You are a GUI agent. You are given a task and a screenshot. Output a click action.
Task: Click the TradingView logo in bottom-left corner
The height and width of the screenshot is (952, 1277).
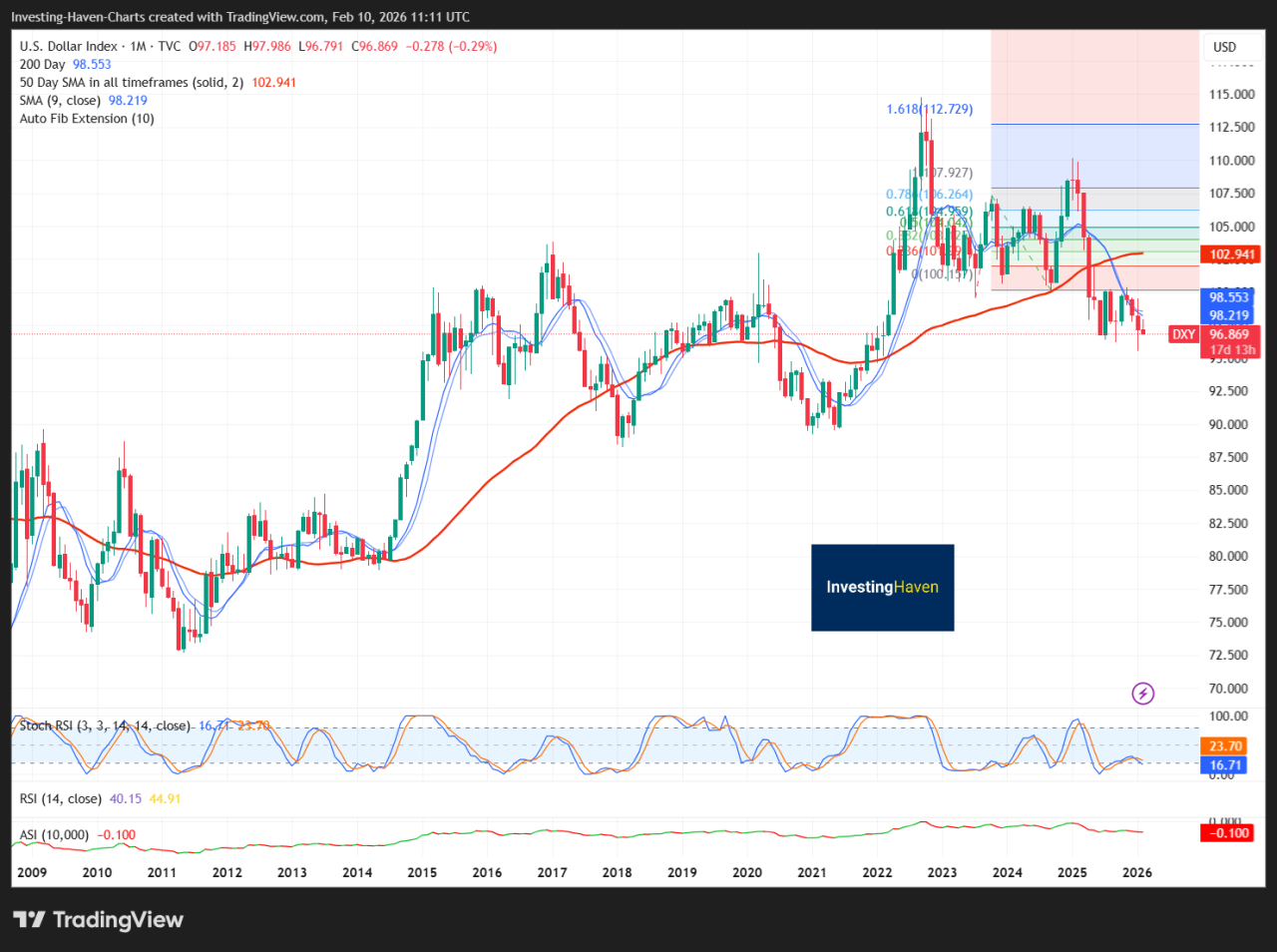pyautogui.click(x=98, y=920)
